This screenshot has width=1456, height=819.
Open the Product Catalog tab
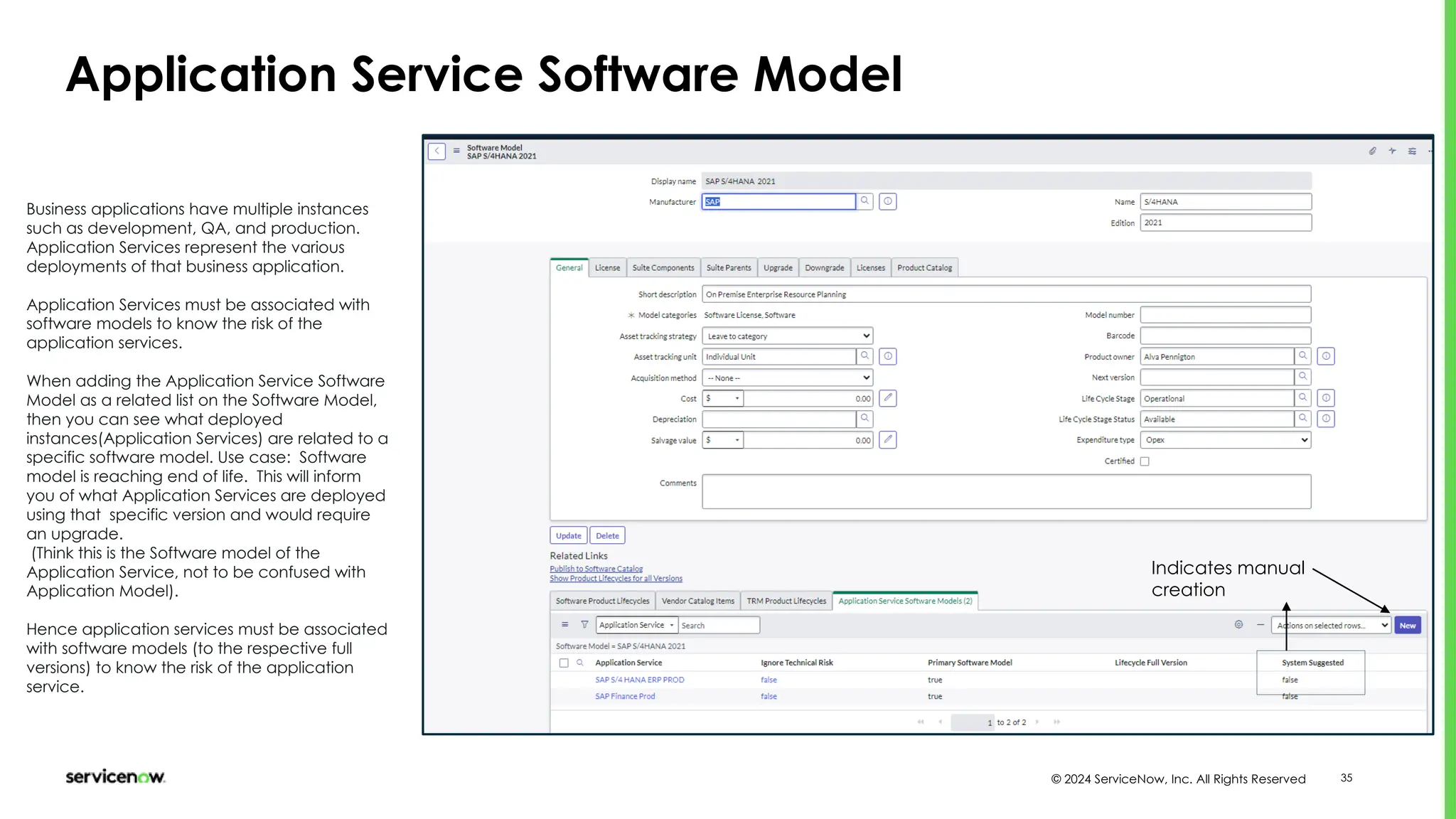(924, 268)
